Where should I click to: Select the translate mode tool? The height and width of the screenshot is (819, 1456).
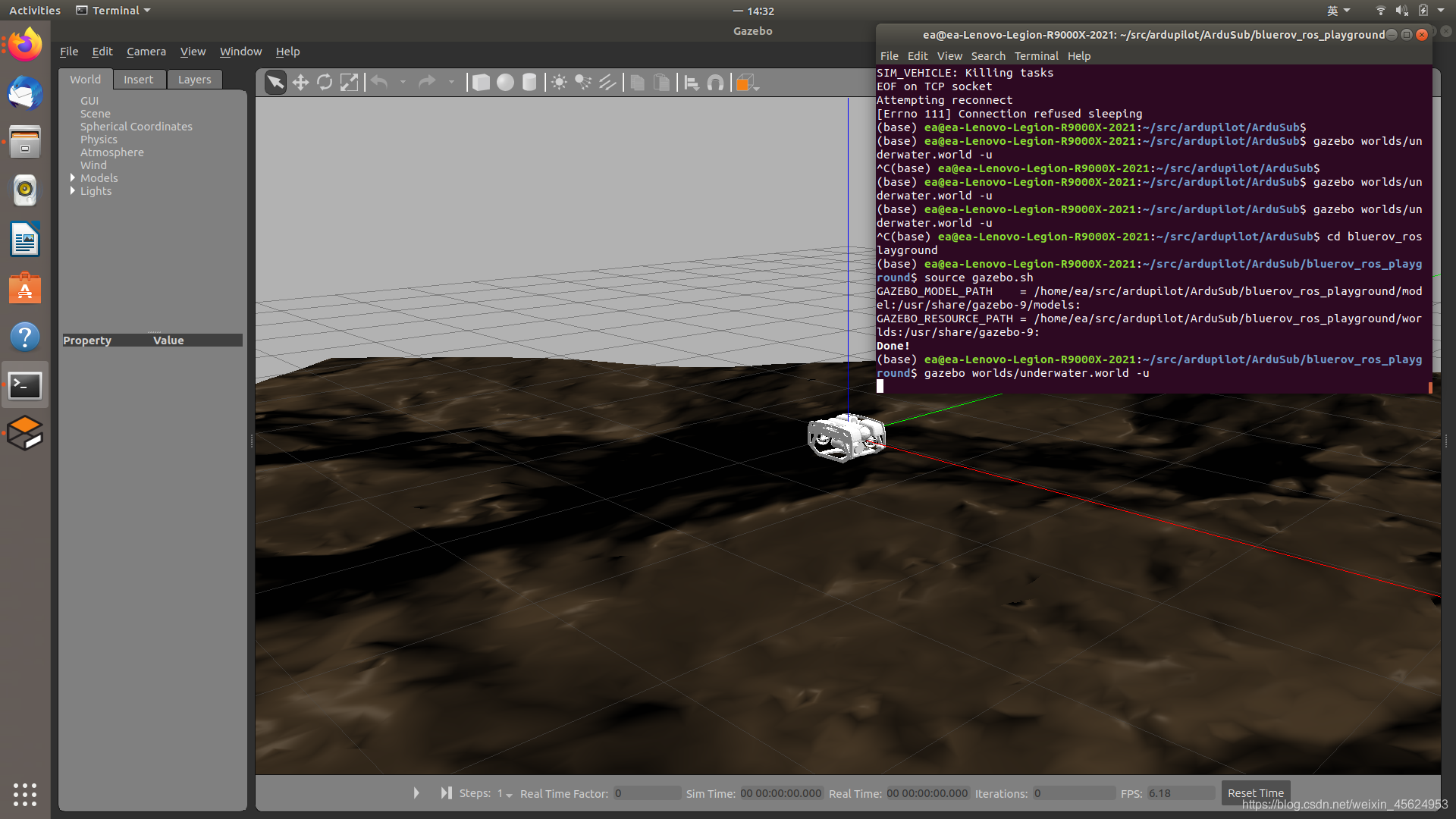(x=300, y=83)
